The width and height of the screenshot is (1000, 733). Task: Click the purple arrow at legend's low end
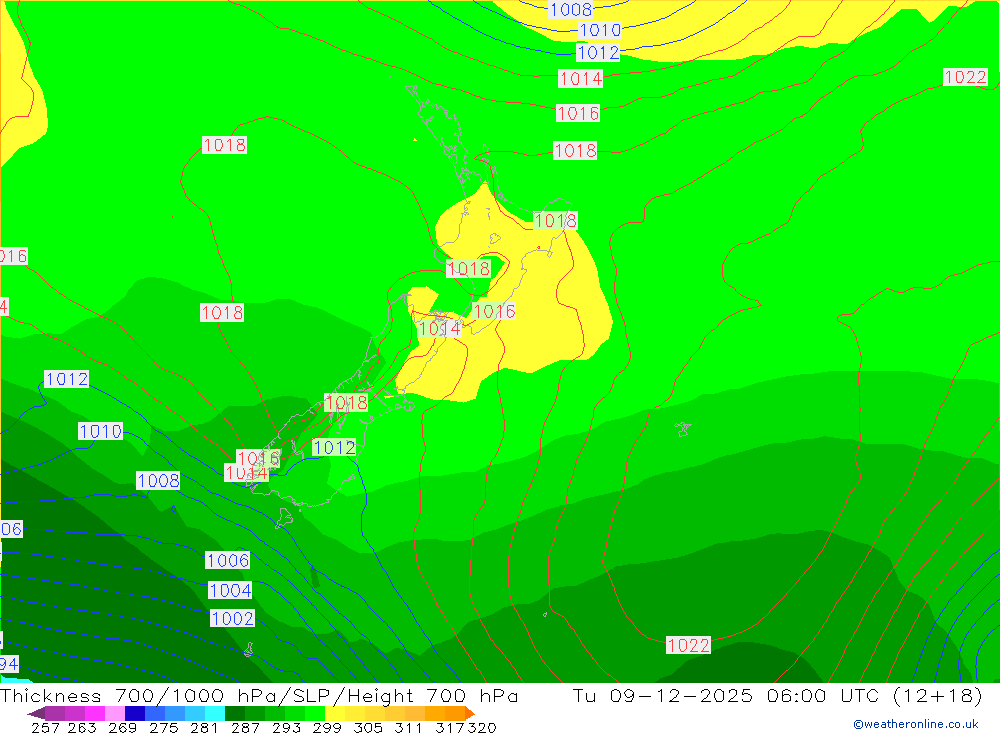36,713
